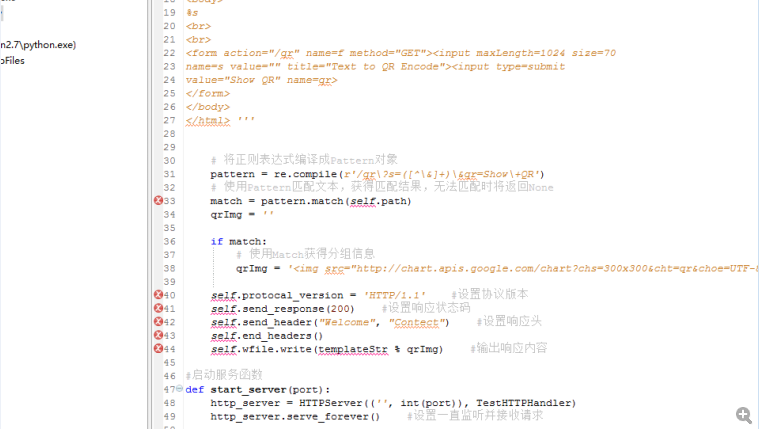Select the tree item ending in Files
This screenshot has width=759, height=429.
pos(13,60)
